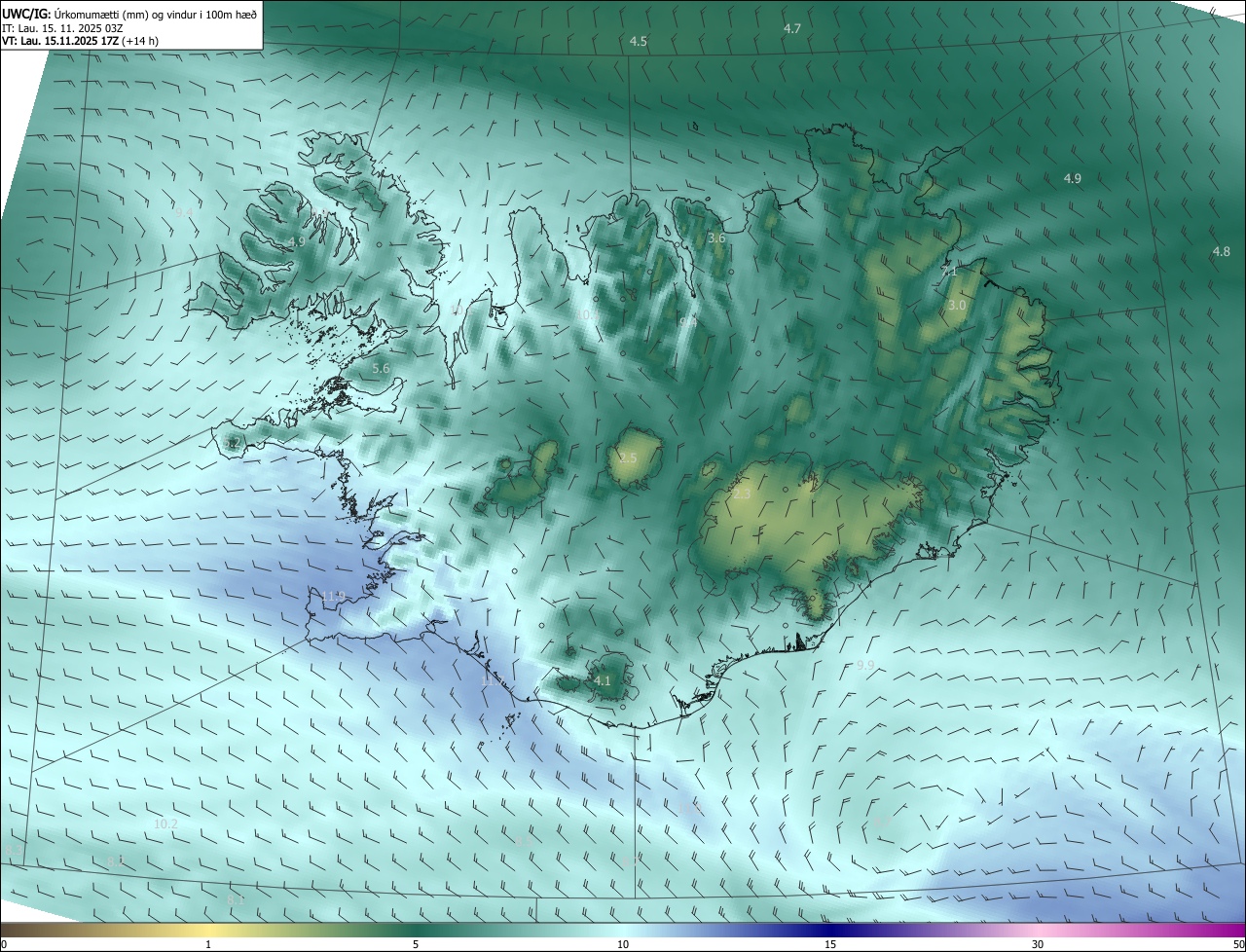The height and width of the screenshot is (952, 1246).
Task: Click the 0 tick on the color scale
Action: pos(4,944)
